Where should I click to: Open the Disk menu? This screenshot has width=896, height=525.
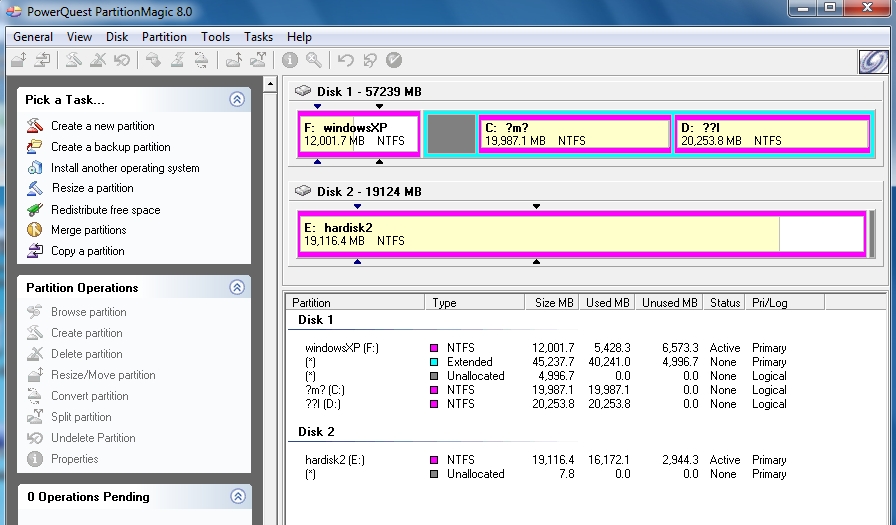coord(117,37)
